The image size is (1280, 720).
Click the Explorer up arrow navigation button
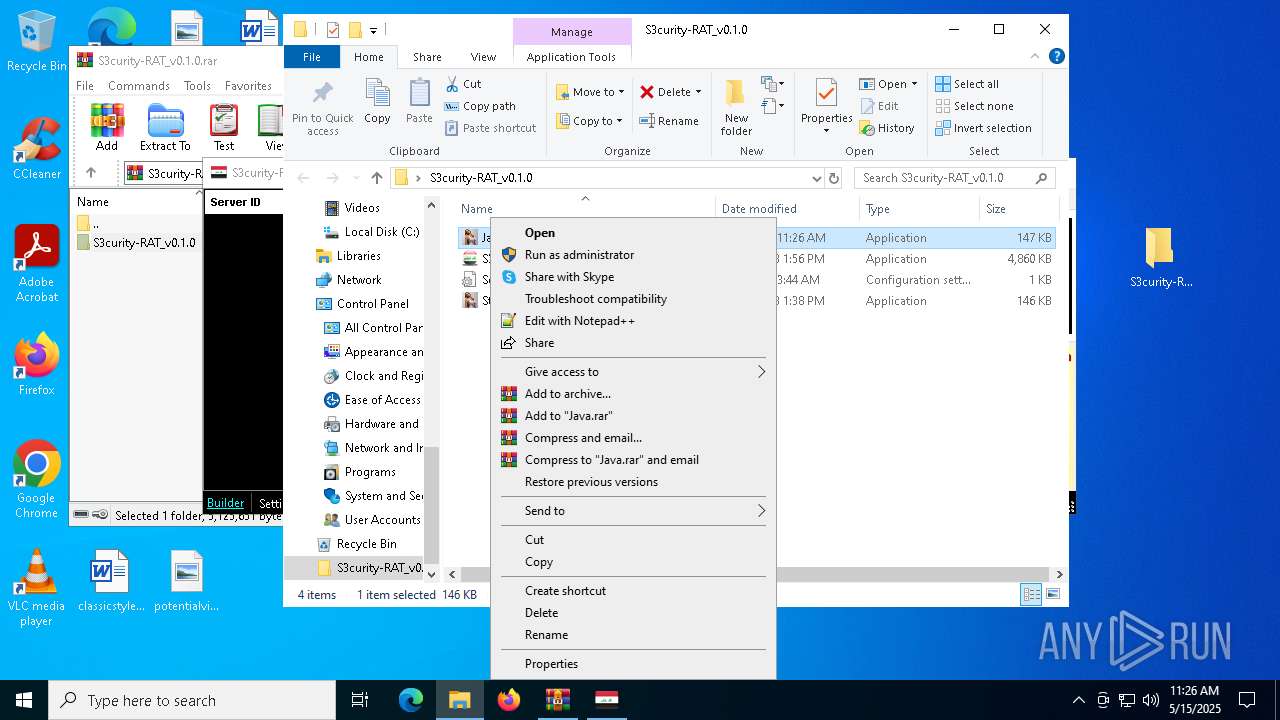[376, 178]
